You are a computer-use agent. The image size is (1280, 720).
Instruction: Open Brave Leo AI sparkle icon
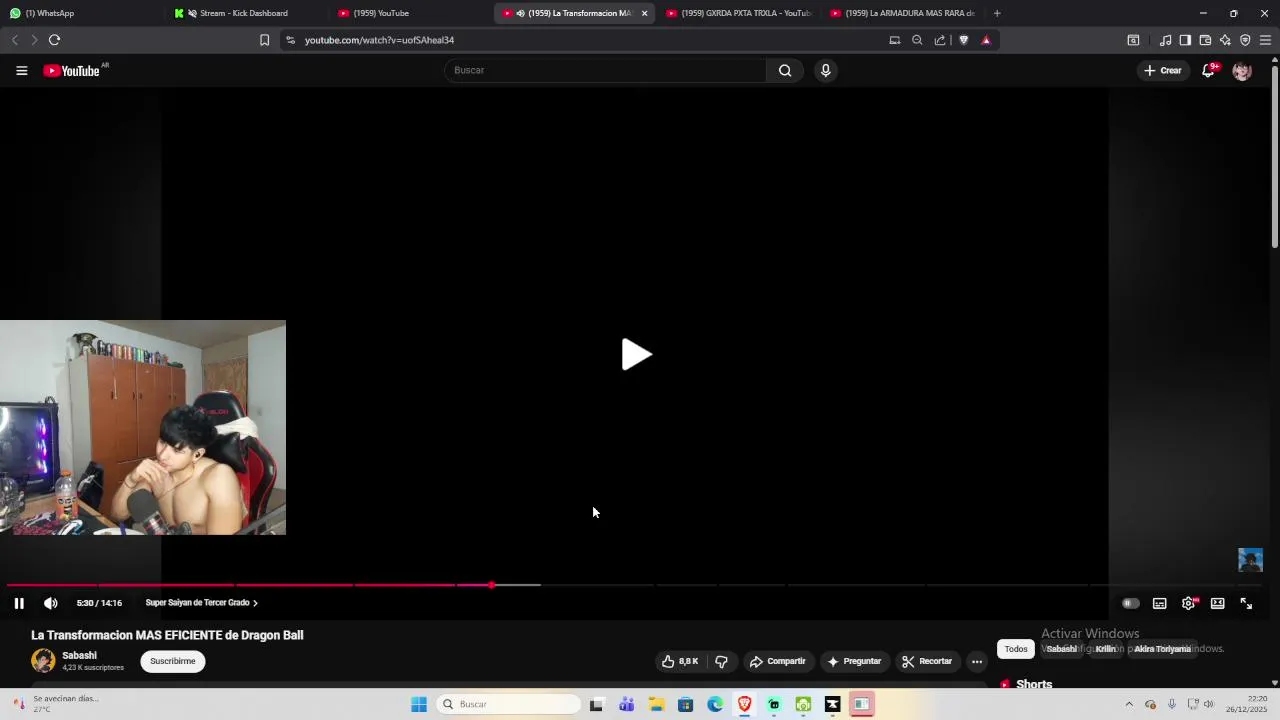tap(1225, 40)
